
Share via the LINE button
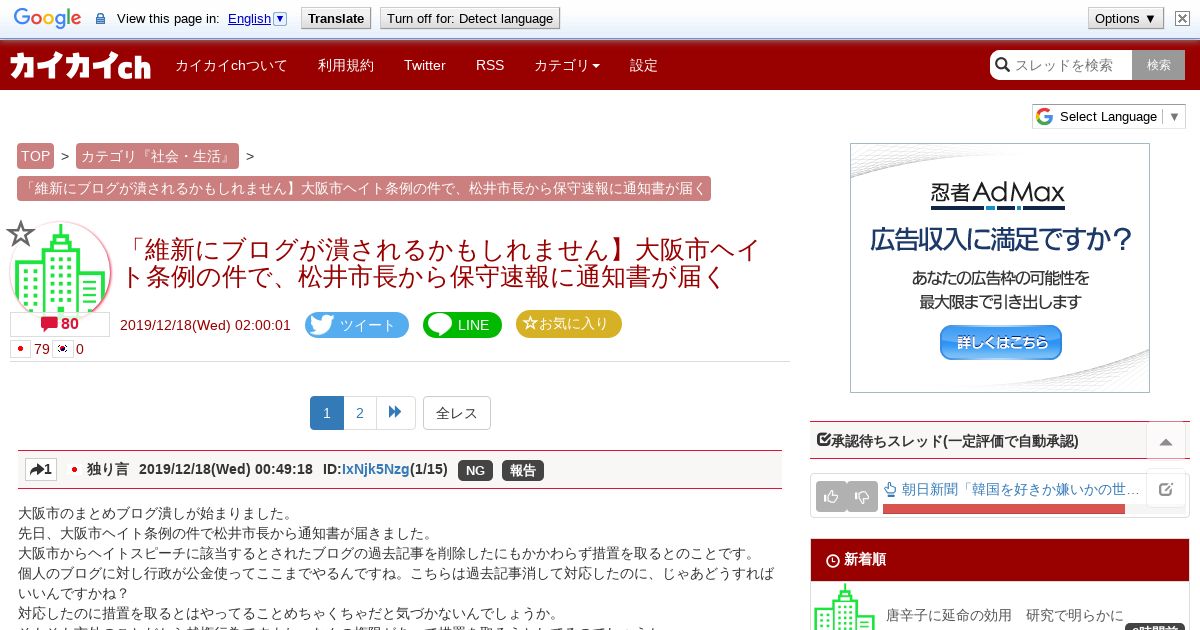click(462, 325)
